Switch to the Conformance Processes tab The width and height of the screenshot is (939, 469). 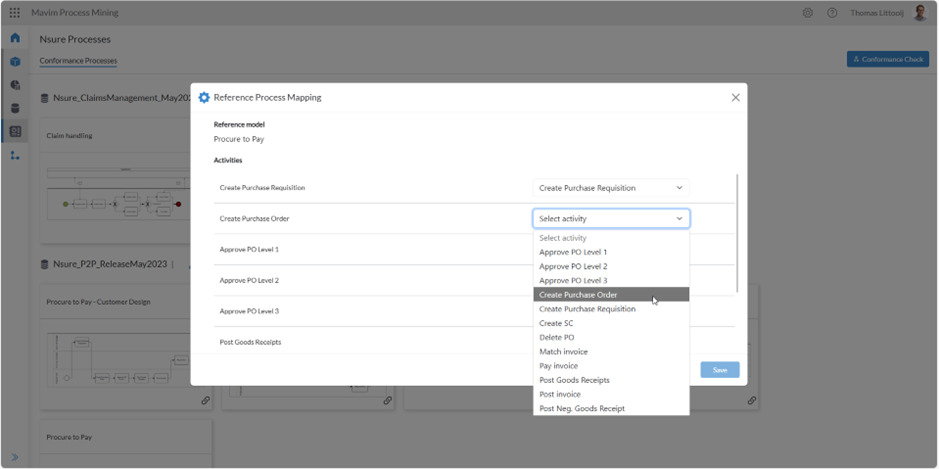78,61
